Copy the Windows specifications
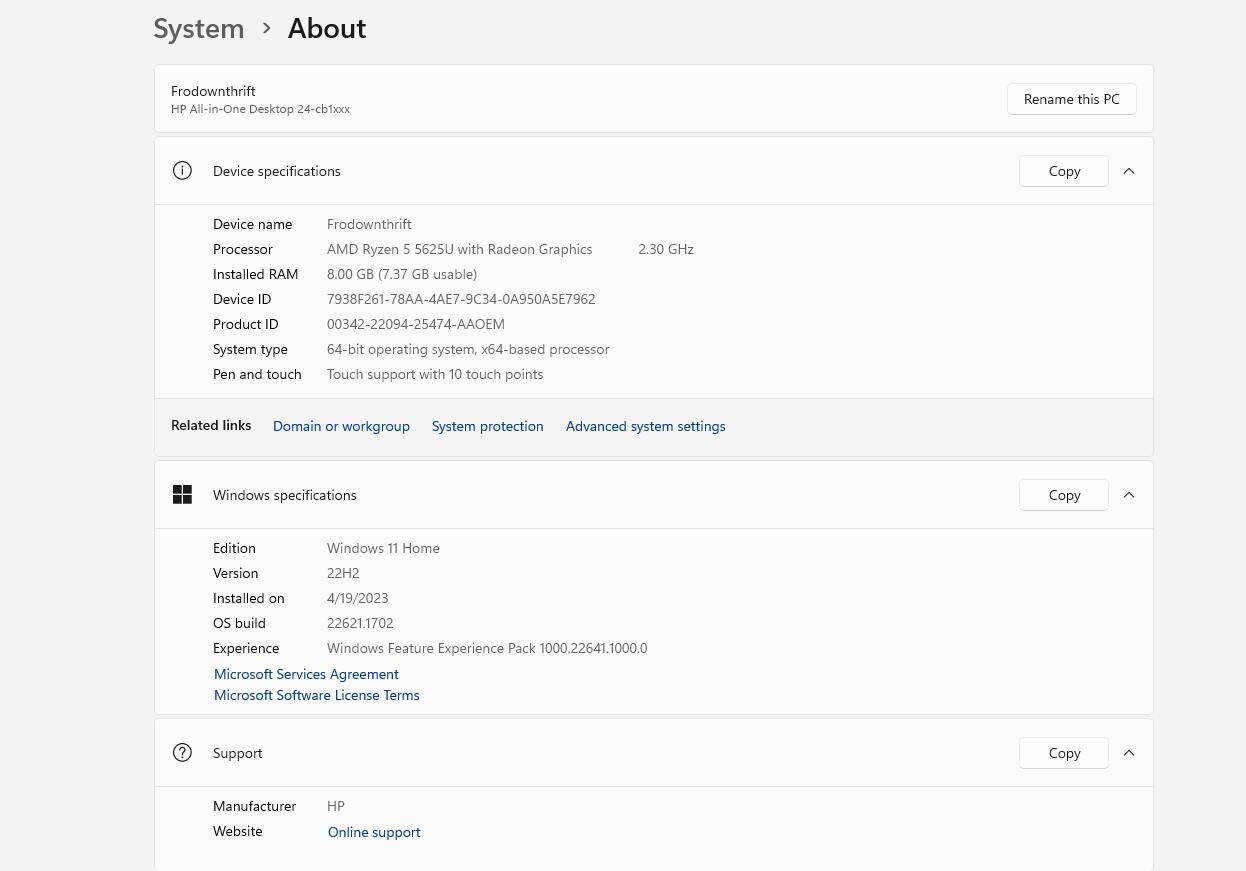The width and height of the screenshot is (1246, 871). click(1063, 495)
